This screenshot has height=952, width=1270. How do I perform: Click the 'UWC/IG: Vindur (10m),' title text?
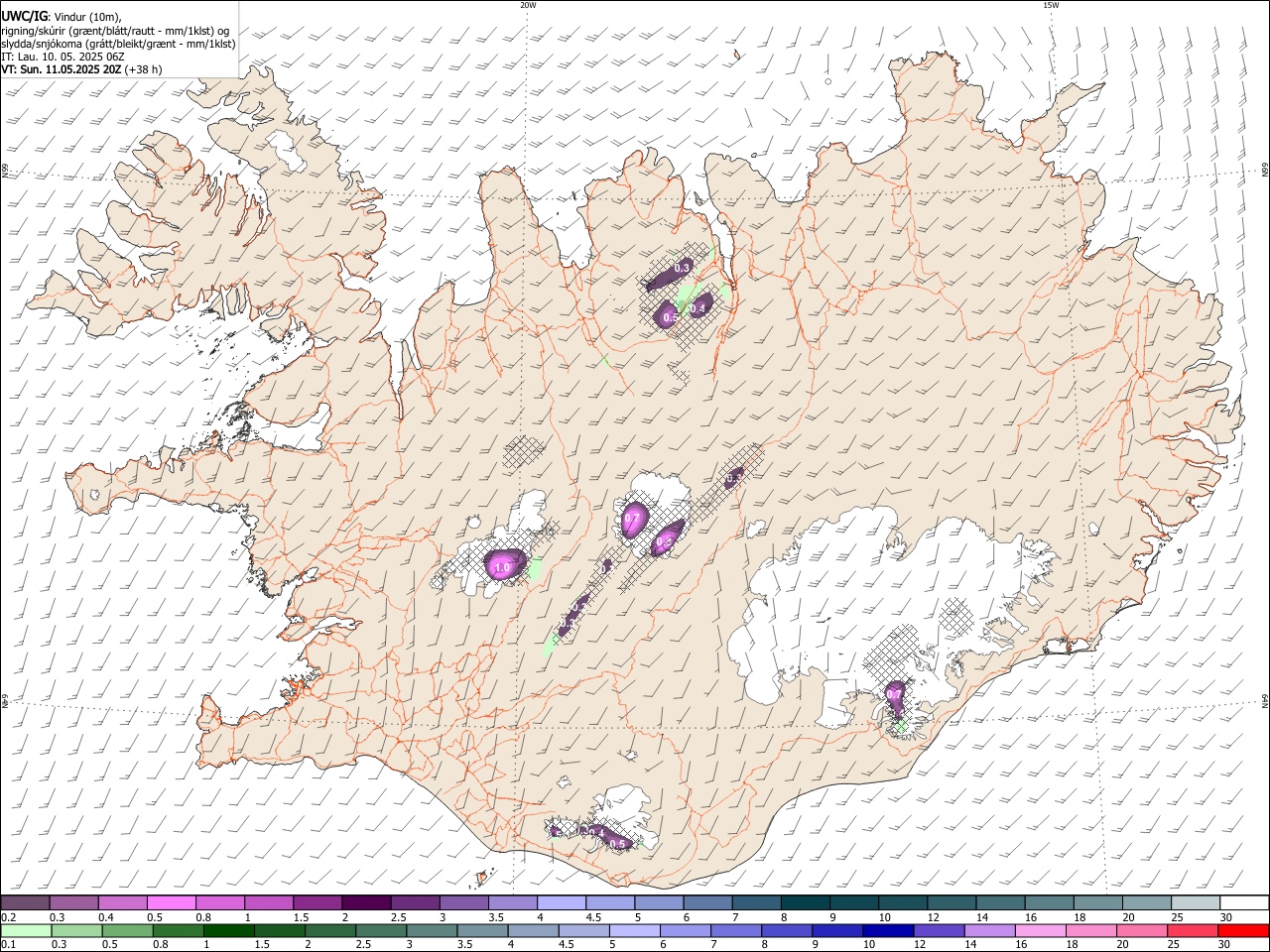tap(62, 16)
